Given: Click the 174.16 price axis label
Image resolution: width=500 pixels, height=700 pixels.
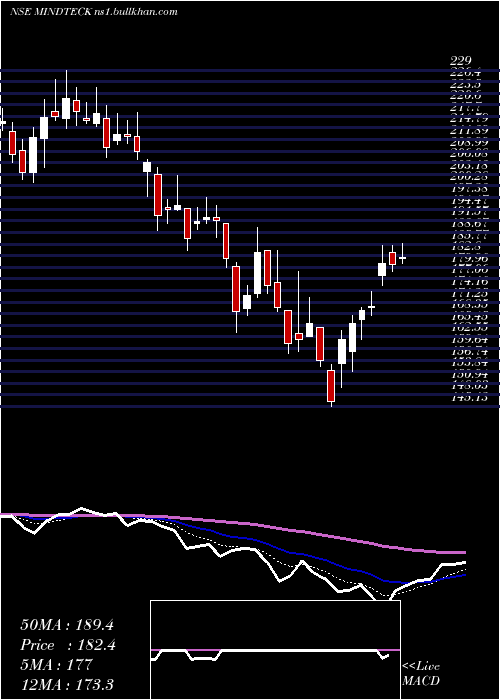Looking at the screenshot, I should click(x=468, y=282).
